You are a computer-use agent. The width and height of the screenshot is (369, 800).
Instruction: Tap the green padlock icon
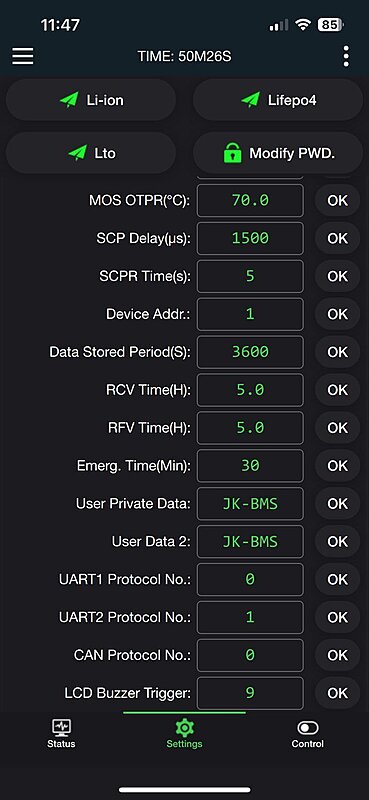(232, 153)
